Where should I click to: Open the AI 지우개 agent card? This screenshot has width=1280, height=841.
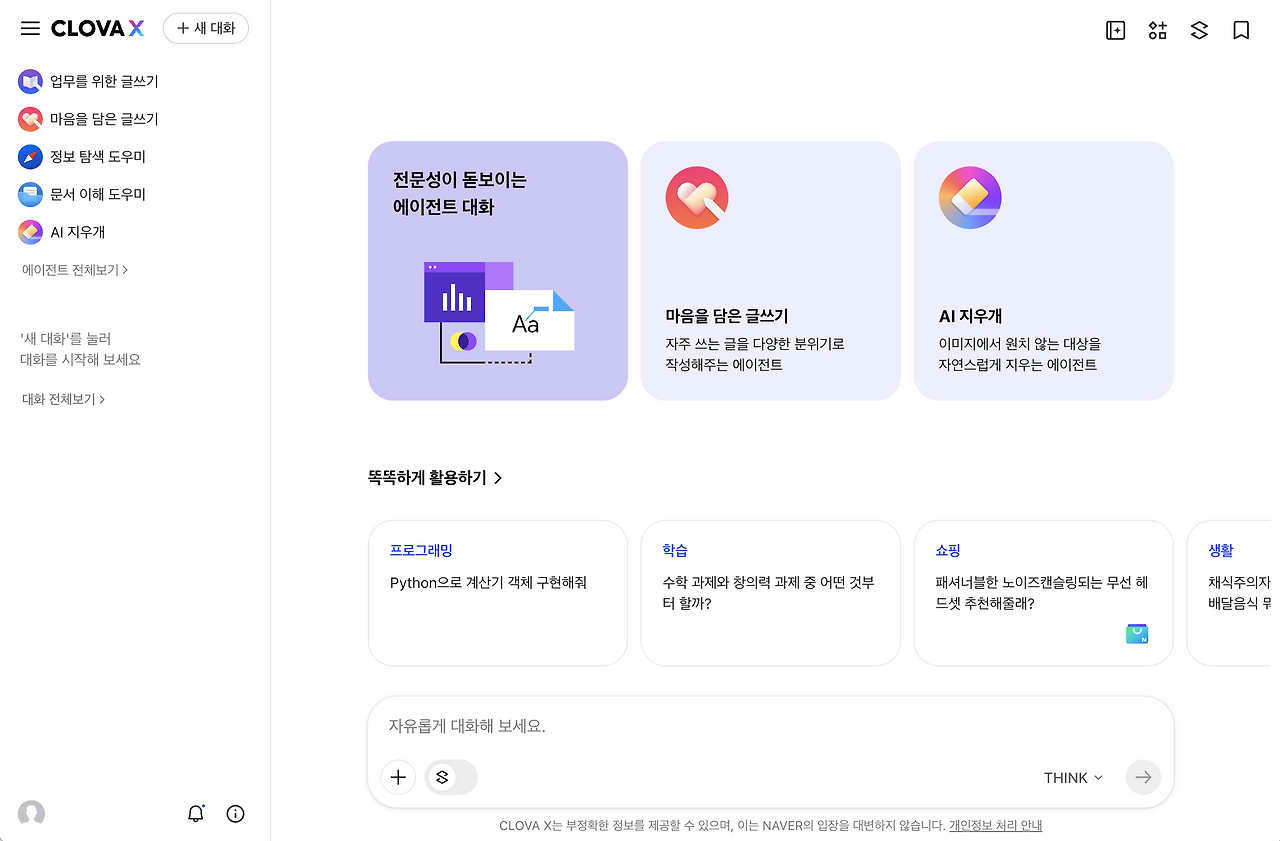tap(1043, 271)
